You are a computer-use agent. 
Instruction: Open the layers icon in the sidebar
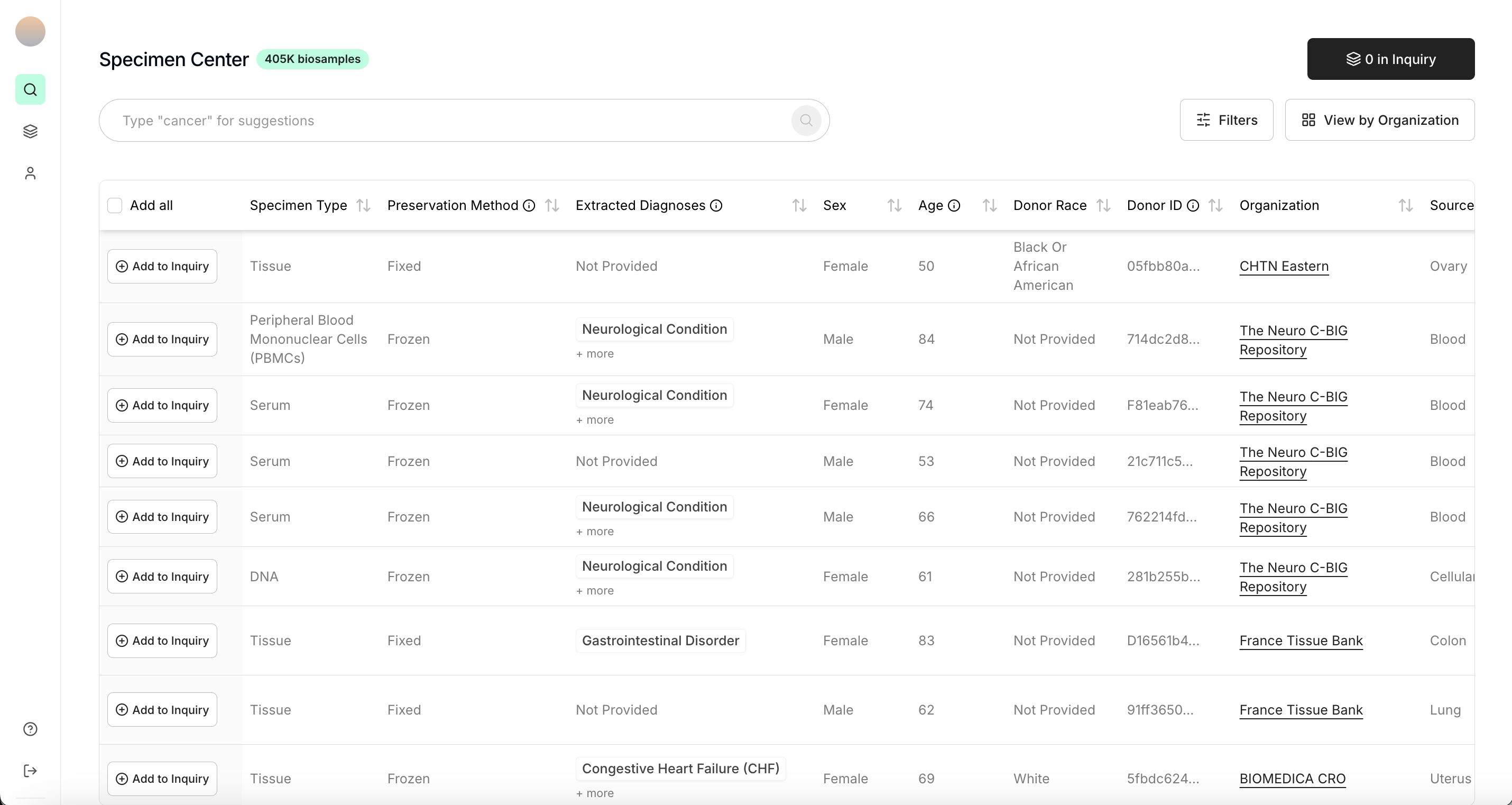tap(30, 131)
